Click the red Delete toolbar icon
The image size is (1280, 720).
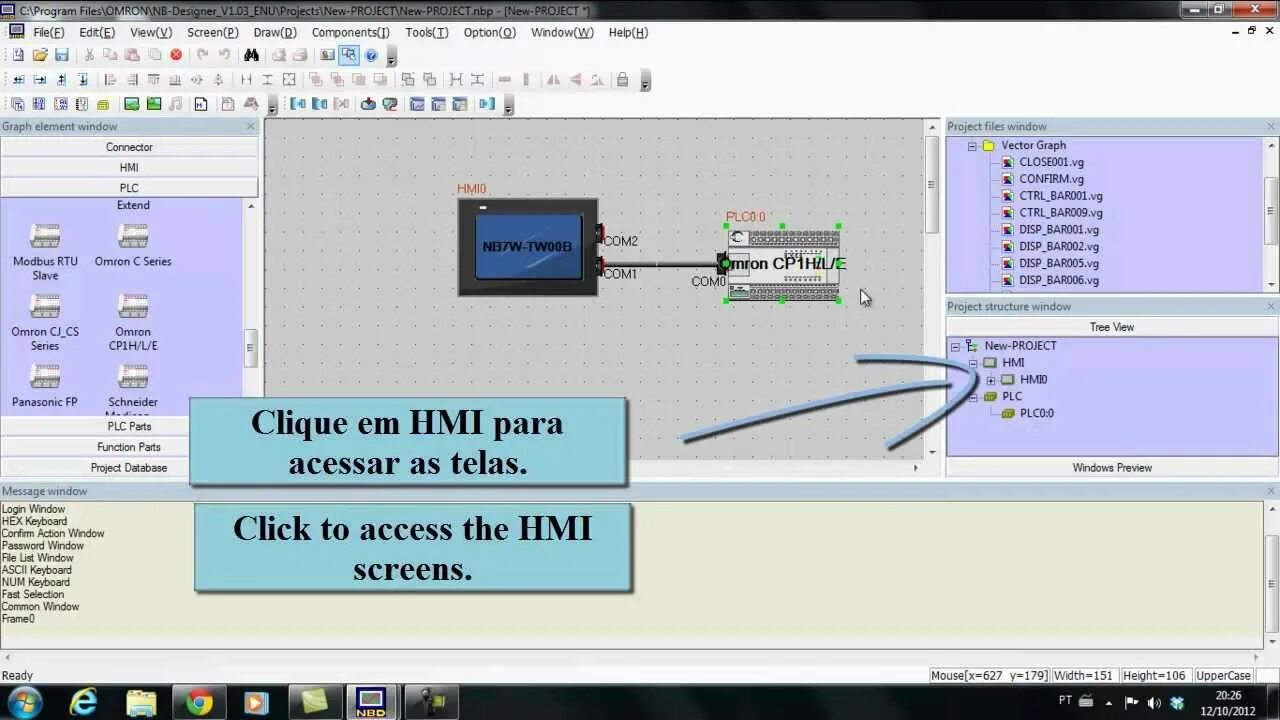point(176,55)
